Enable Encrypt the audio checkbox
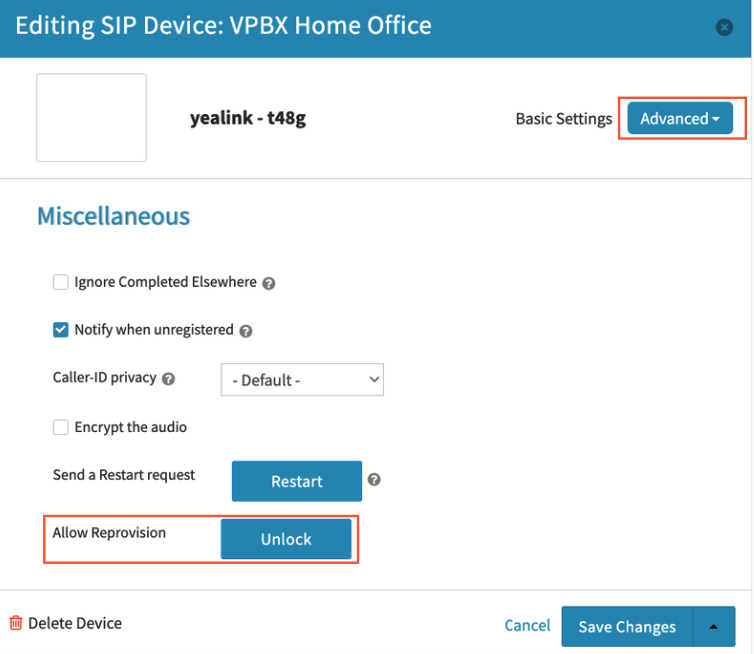The image size is (754, 654). (61, 427)
